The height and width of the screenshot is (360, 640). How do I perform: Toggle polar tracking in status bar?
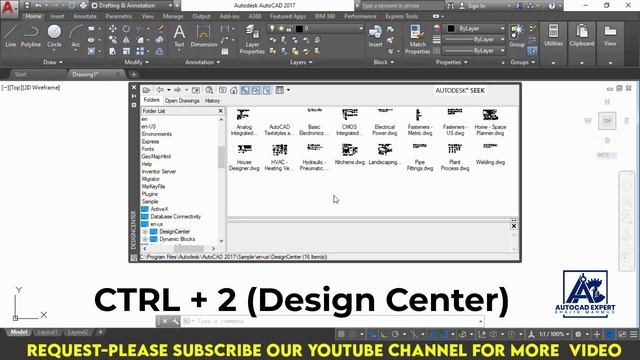(x=395, y=334)
